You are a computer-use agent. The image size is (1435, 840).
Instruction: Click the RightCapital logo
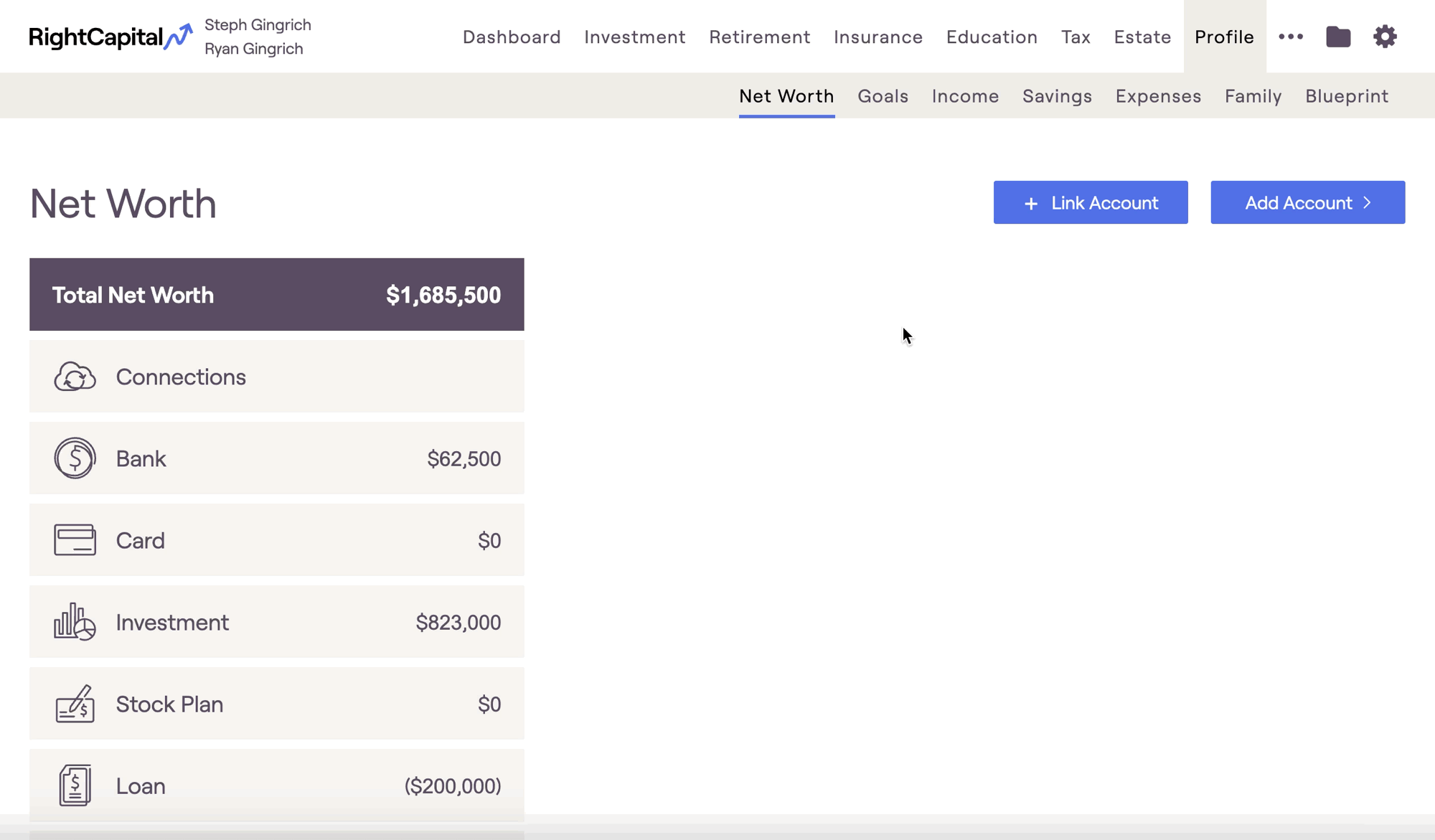[x=110, y=37]
